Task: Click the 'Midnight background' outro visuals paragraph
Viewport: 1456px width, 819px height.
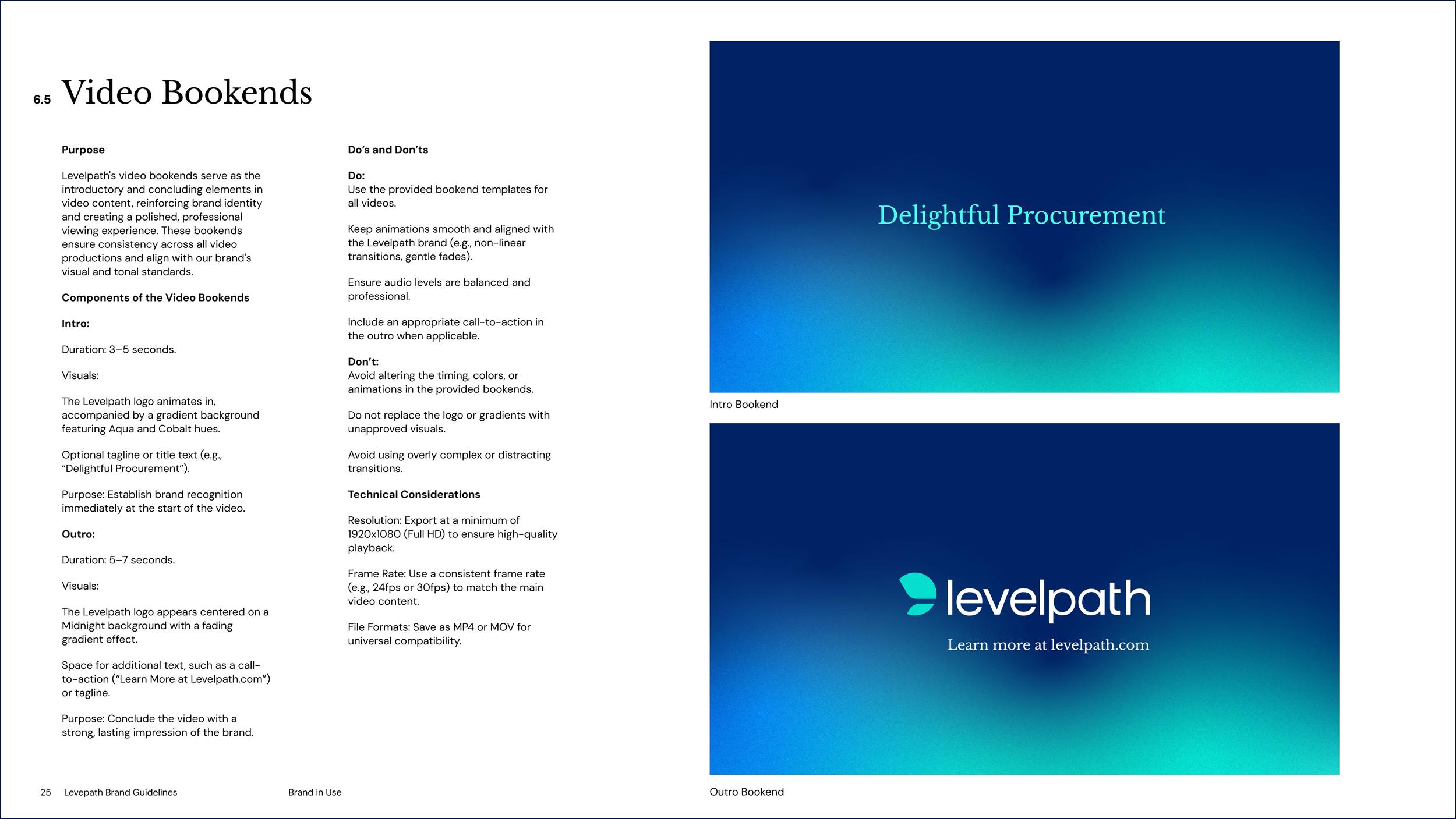Action: (165, 625)
